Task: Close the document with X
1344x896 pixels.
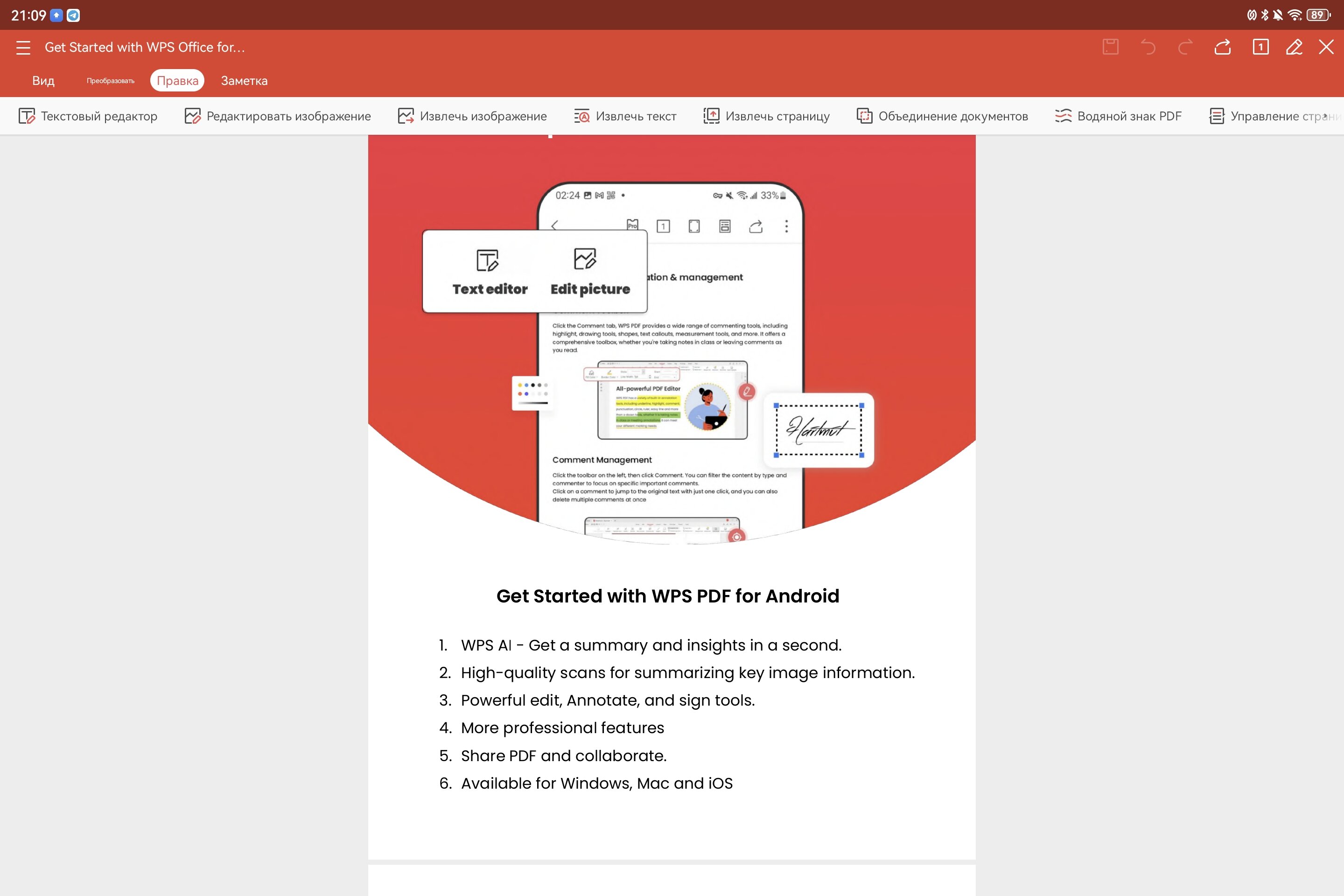Action: click(x=1326, y=47)
